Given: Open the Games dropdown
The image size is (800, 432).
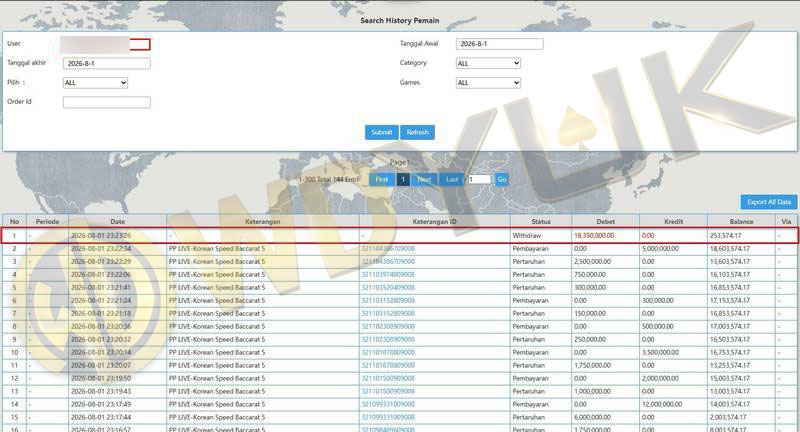Looking at the screenshot, I should 488,83.
